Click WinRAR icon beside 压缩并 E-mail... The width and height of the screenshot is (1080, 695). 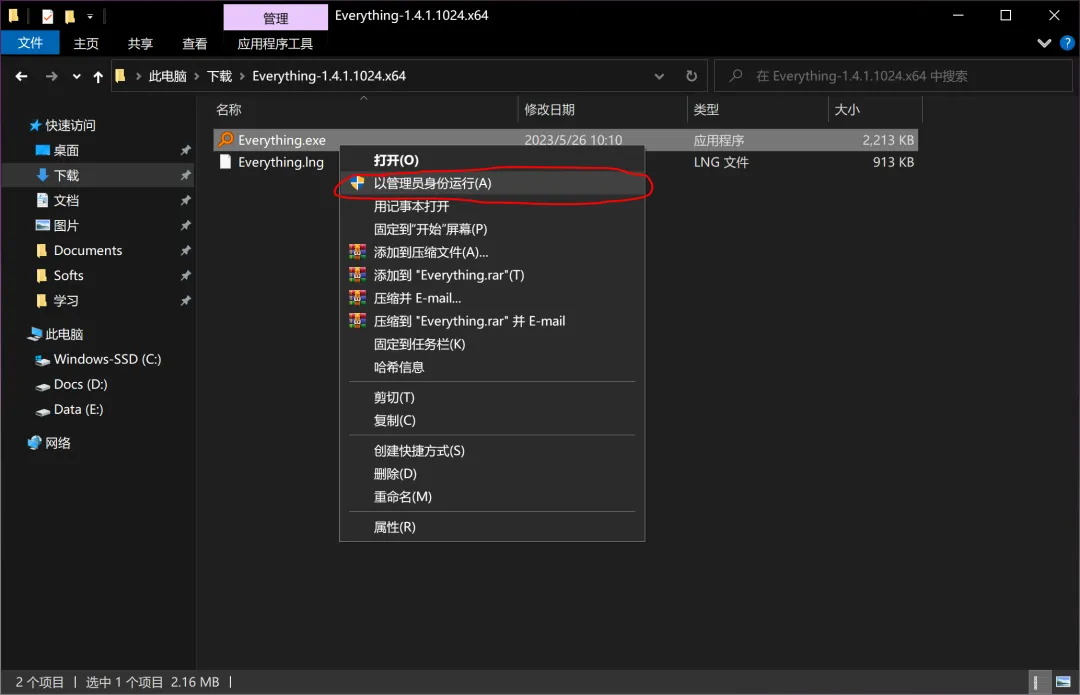tap(357, 298)
